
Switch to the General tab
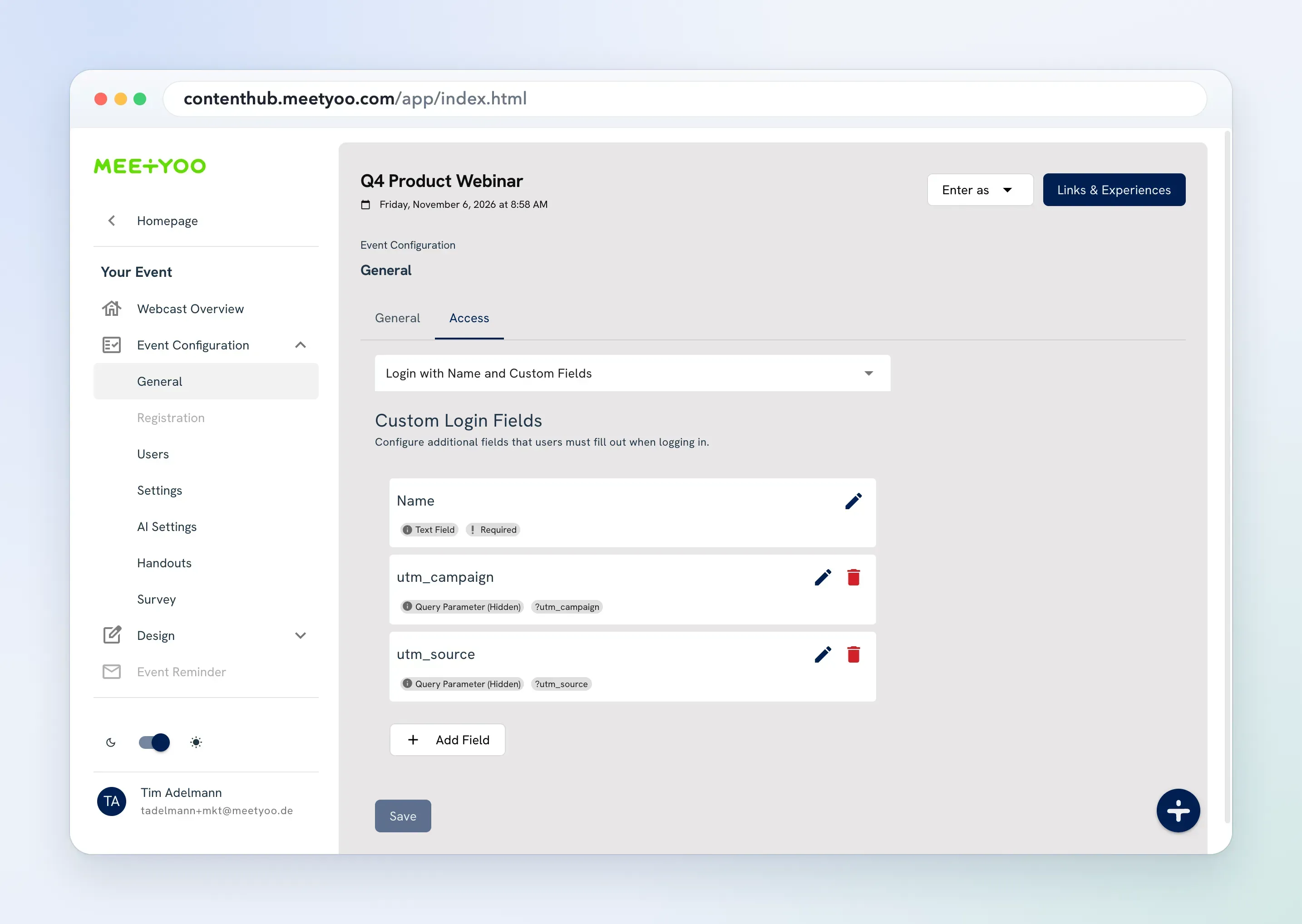397,318
